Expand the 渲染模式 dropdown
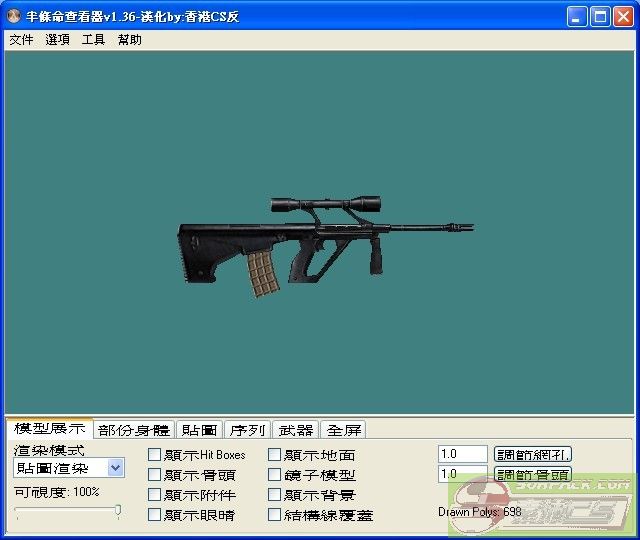The height and width of the screenshot is (540, 640). pyautogui.click(x=115, y=468)
